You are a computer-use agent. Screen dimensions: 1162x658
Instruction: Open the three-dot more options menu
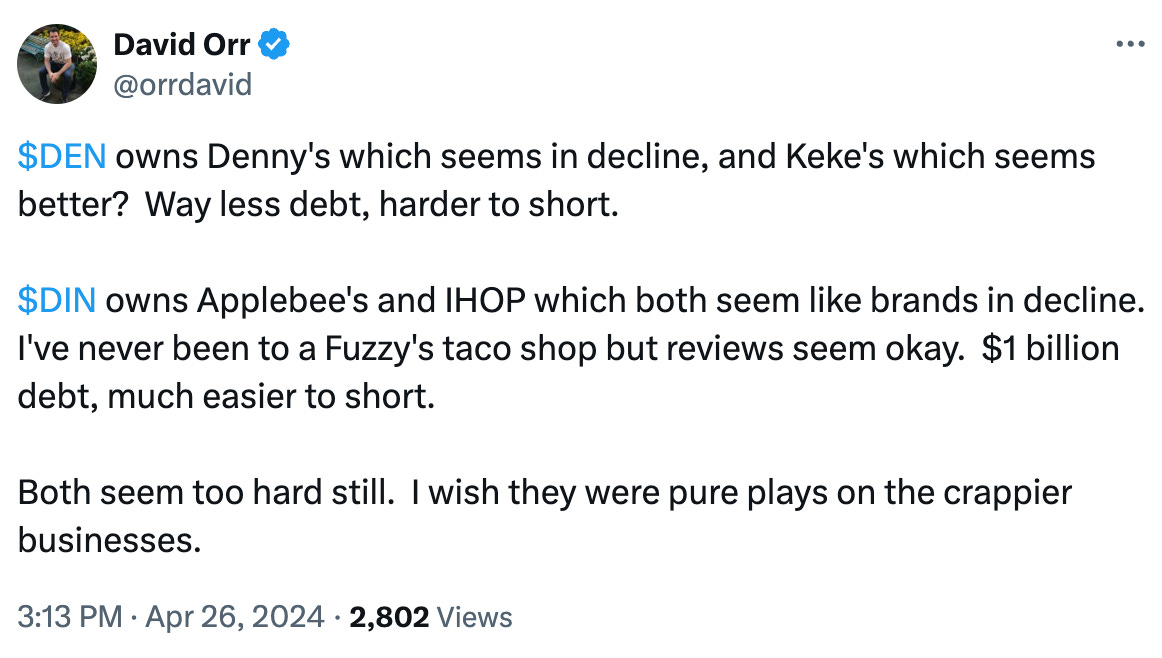click(x=1130, y=44)
